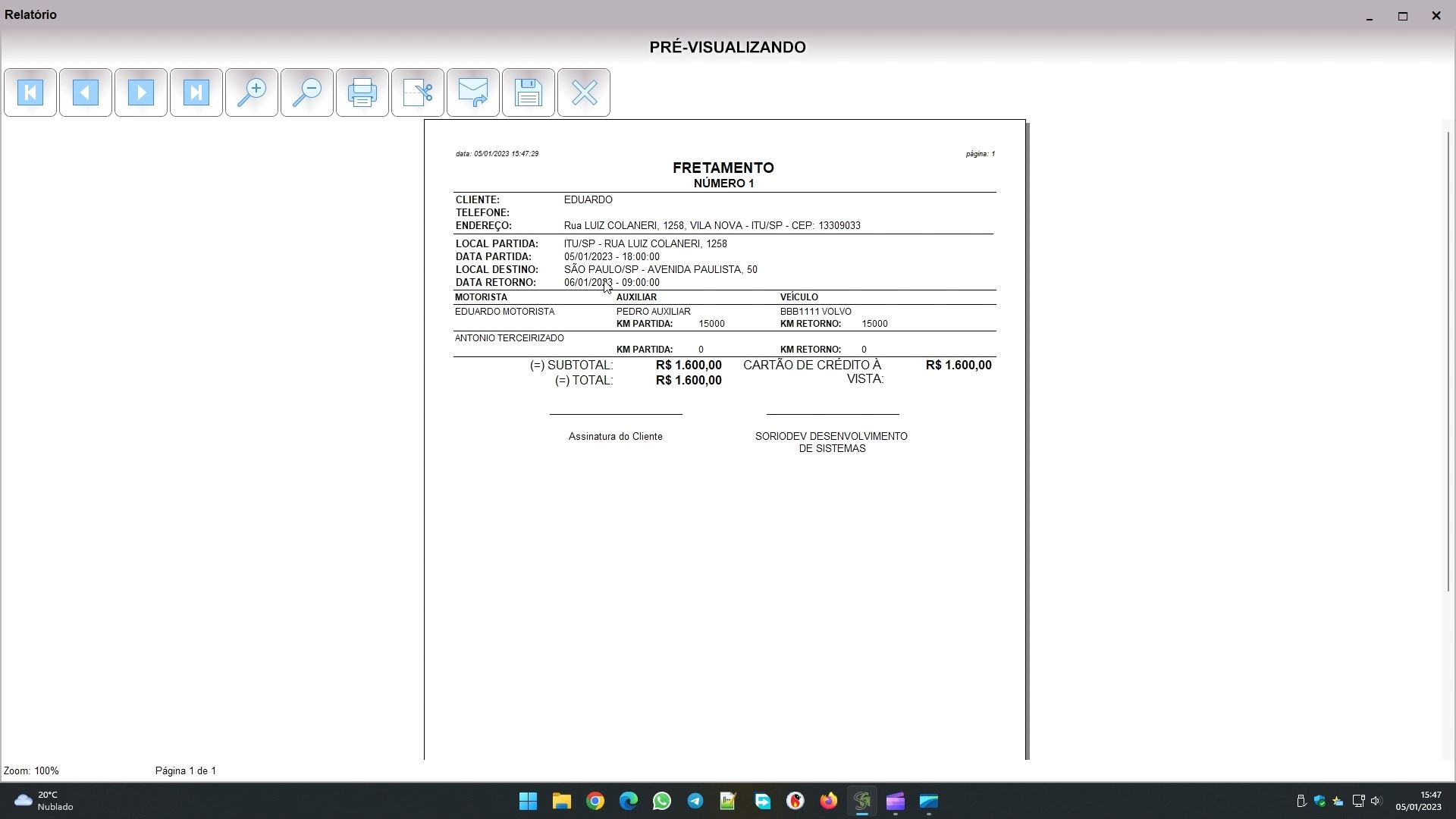
Task: Open Firefox from taskbar
Action: (x=829, y=801)
